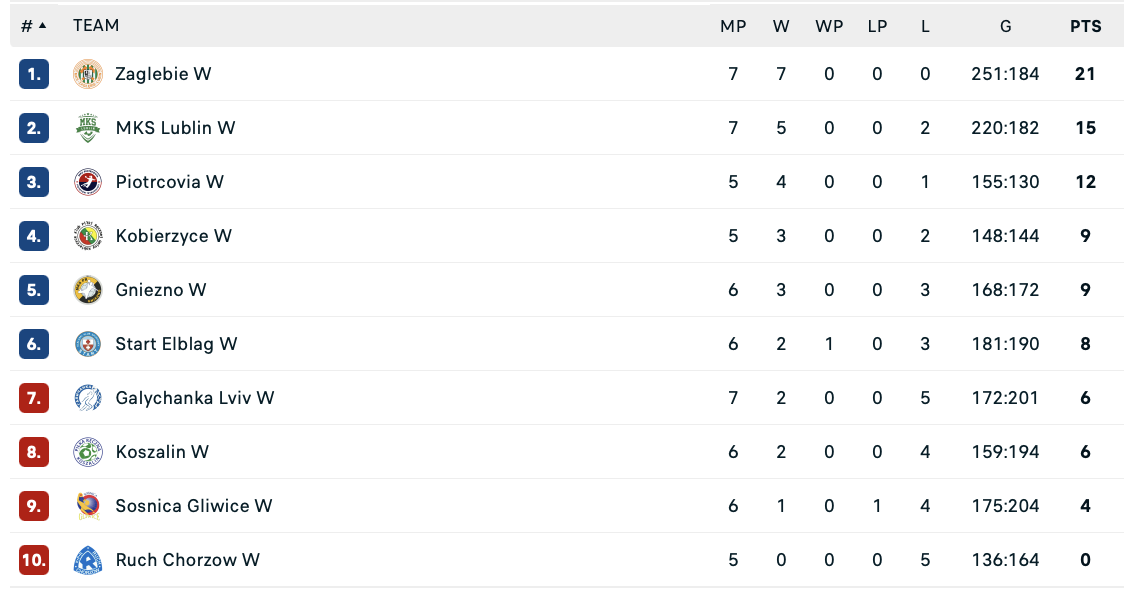Viewport: 1124px width, 596px height.
Task: Sort standings by MP column header
Action: coord(733,26)
